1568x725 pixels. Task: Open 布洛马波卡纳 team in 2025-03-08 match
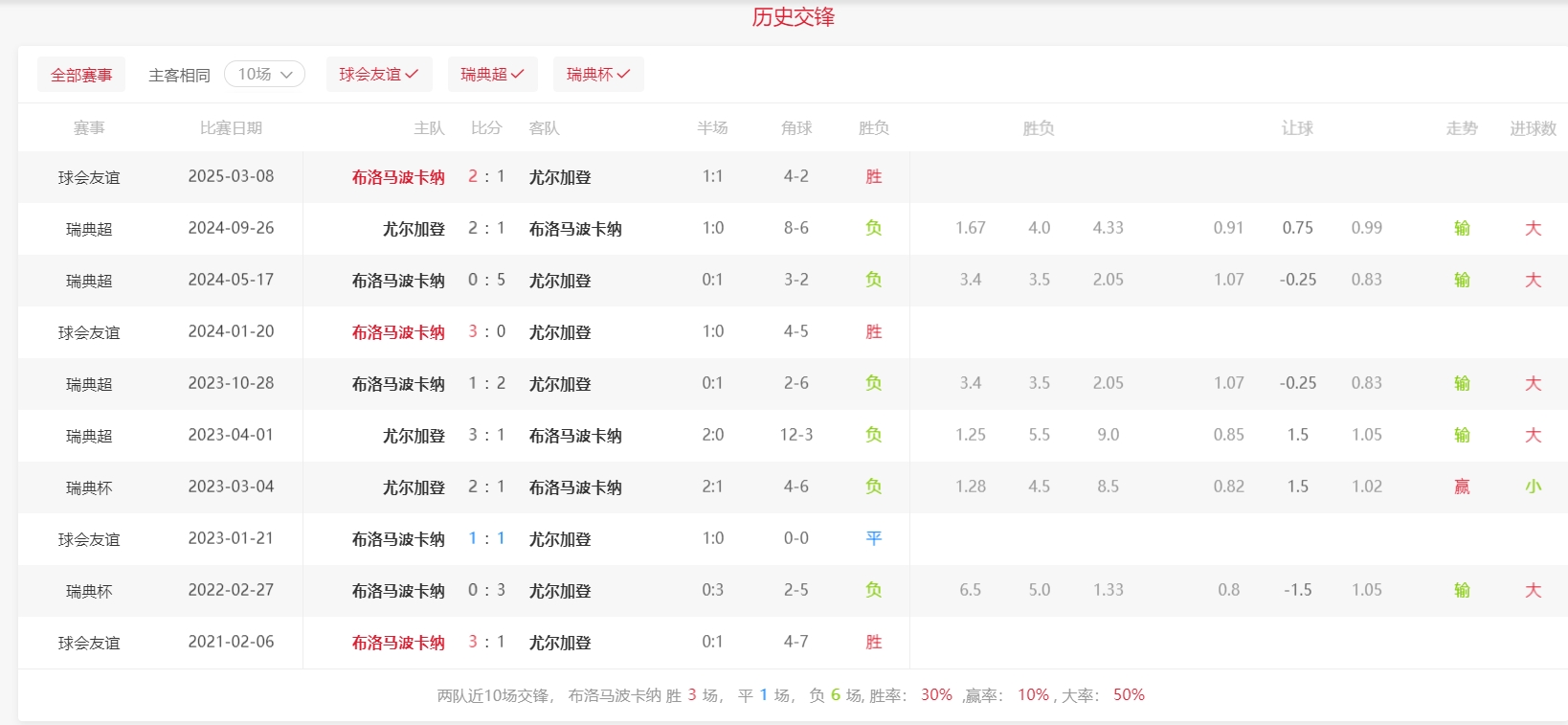coord(397,177)
